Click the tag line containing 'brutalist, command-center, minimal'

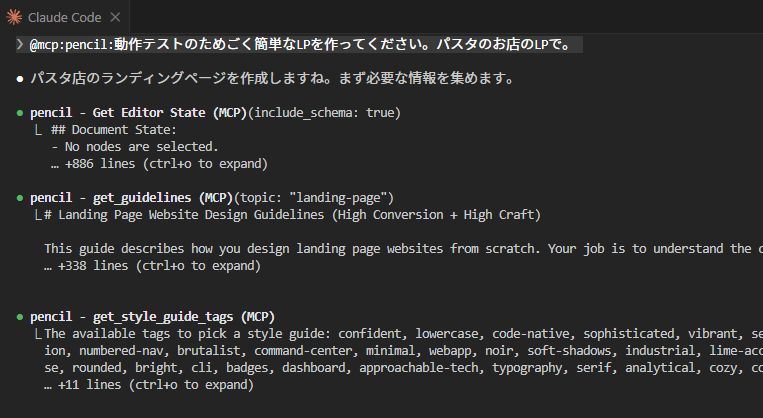coord(403,351)
